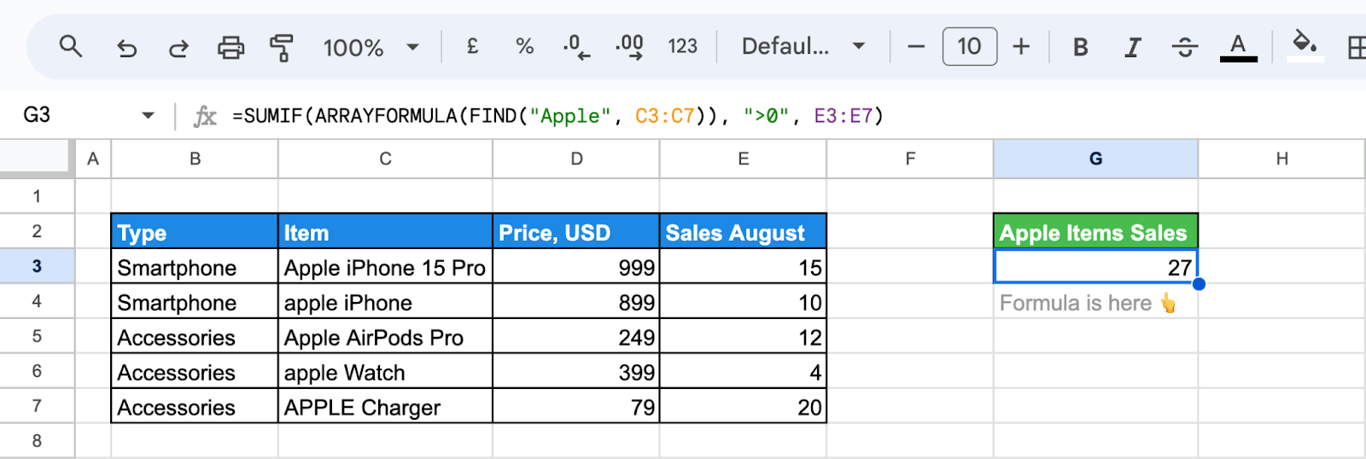Select the price cell 999

pos(576,267)
